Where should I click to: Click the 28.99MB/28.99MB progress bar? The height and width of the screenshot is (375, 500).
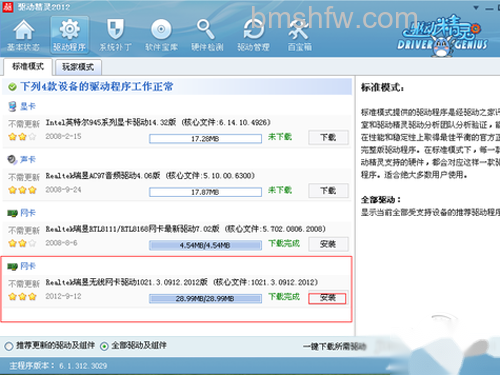coord(205,299)
